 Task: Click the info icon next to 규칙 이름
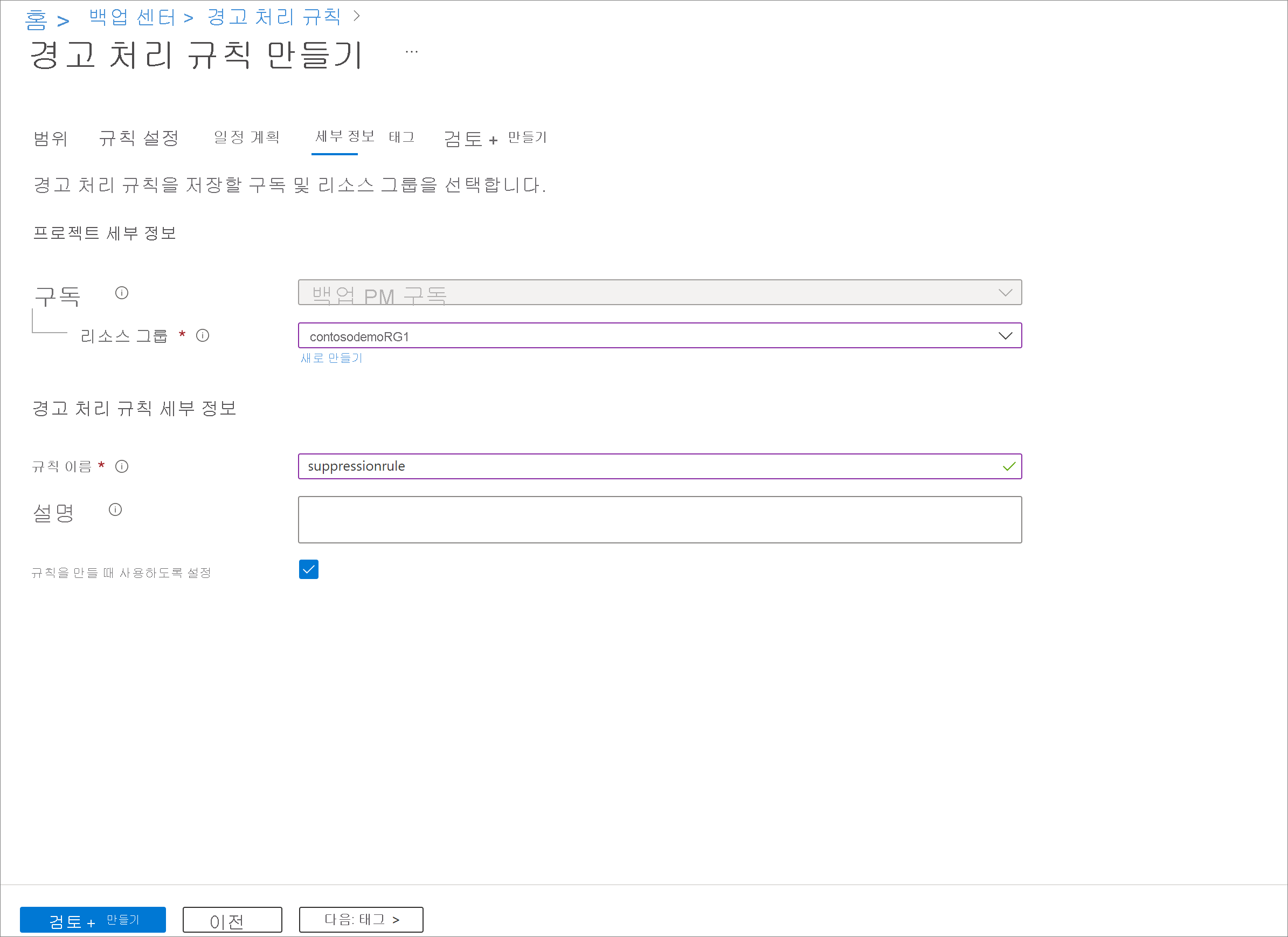click(122, 466)
